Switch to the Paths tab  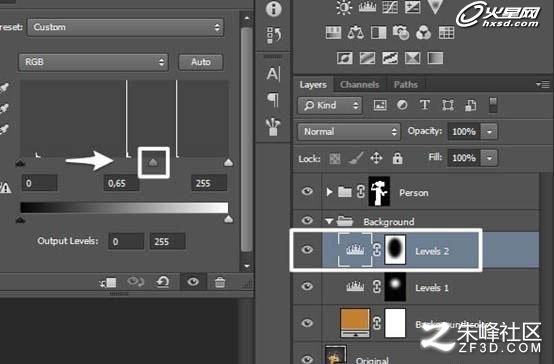tap(406, 84)
